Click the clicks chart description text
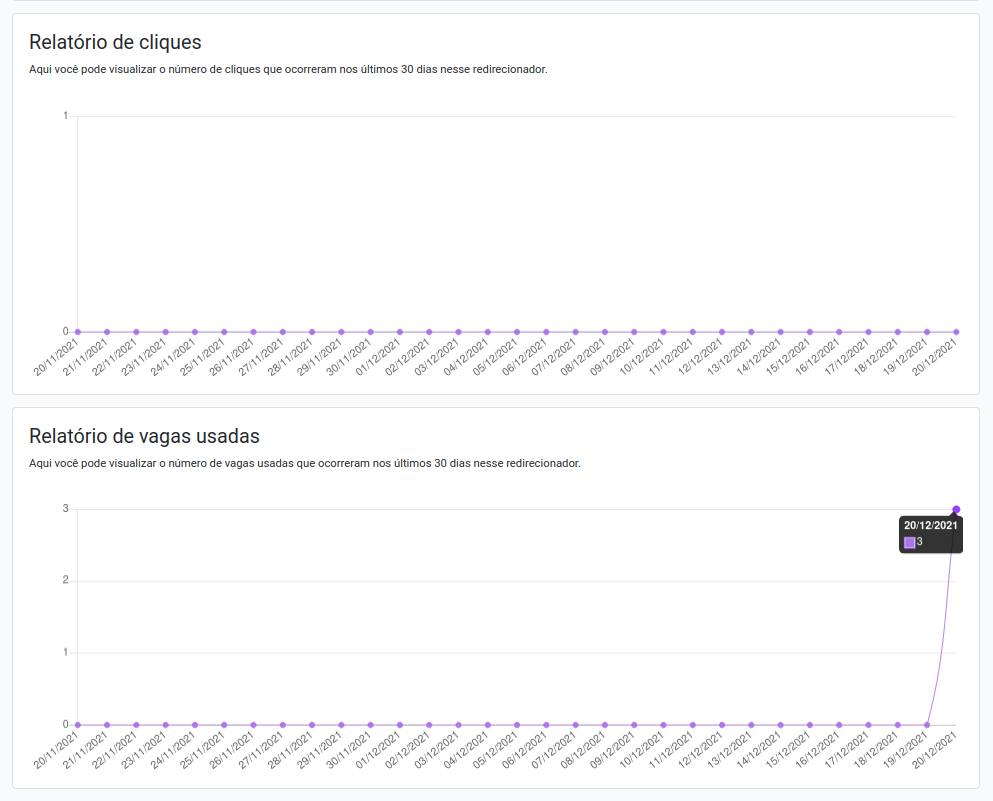Image resolution: width=993 pixels, height=801 pixels. (290, 70)
